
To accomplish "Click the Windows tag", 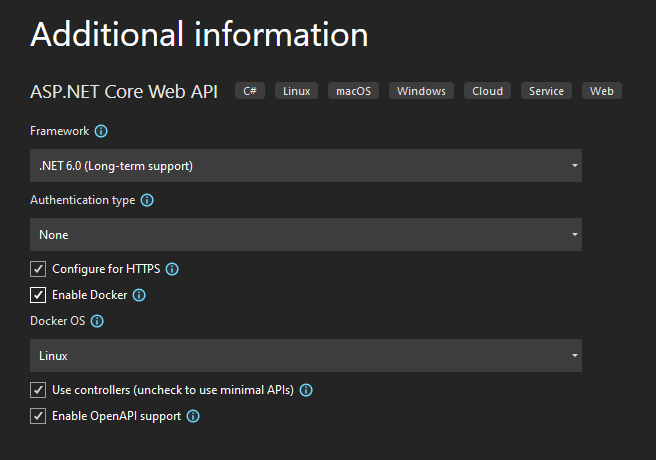I will coord(421,91).
